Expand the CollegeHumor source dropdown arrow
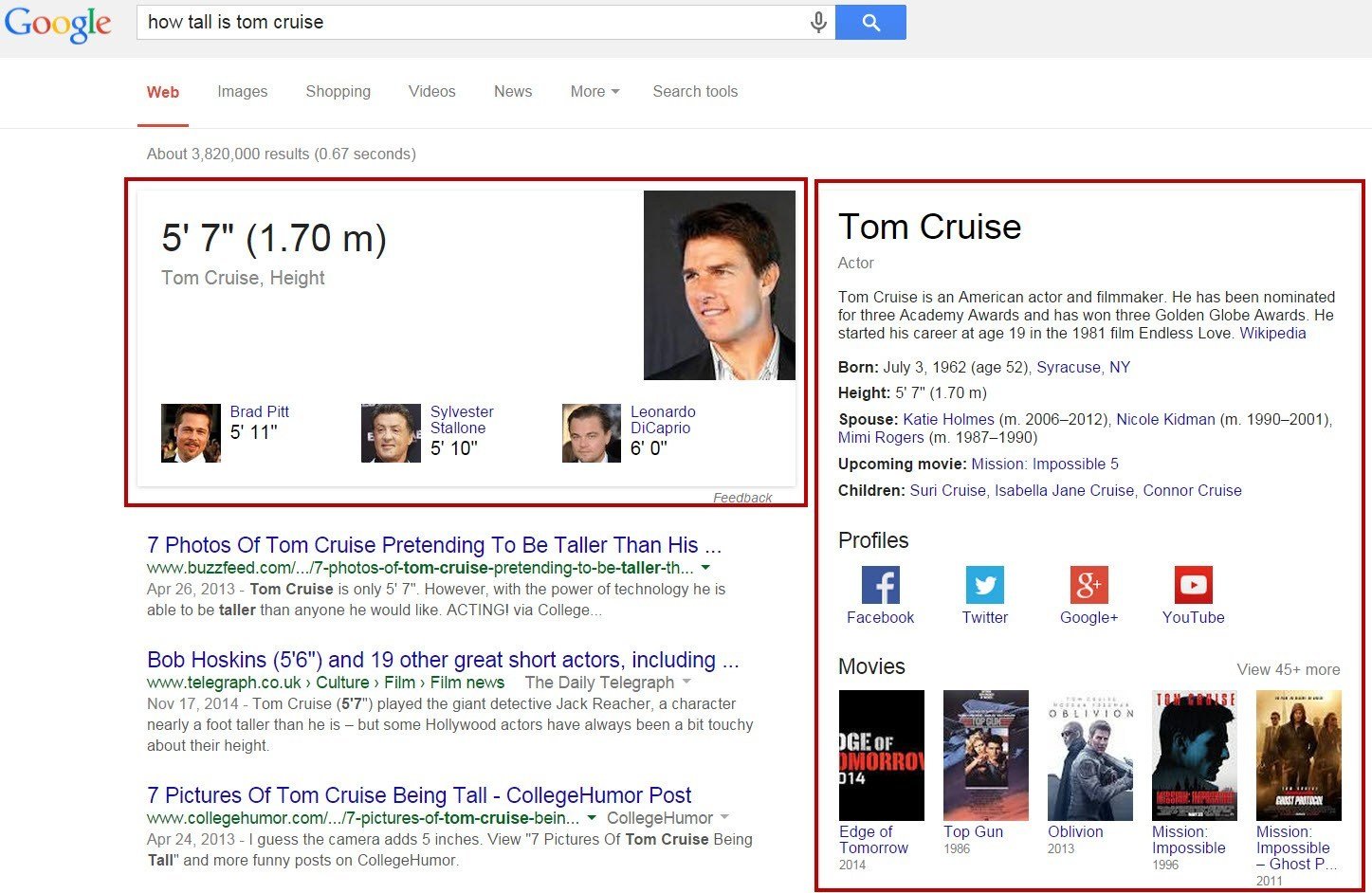 [x=724, y=818]
